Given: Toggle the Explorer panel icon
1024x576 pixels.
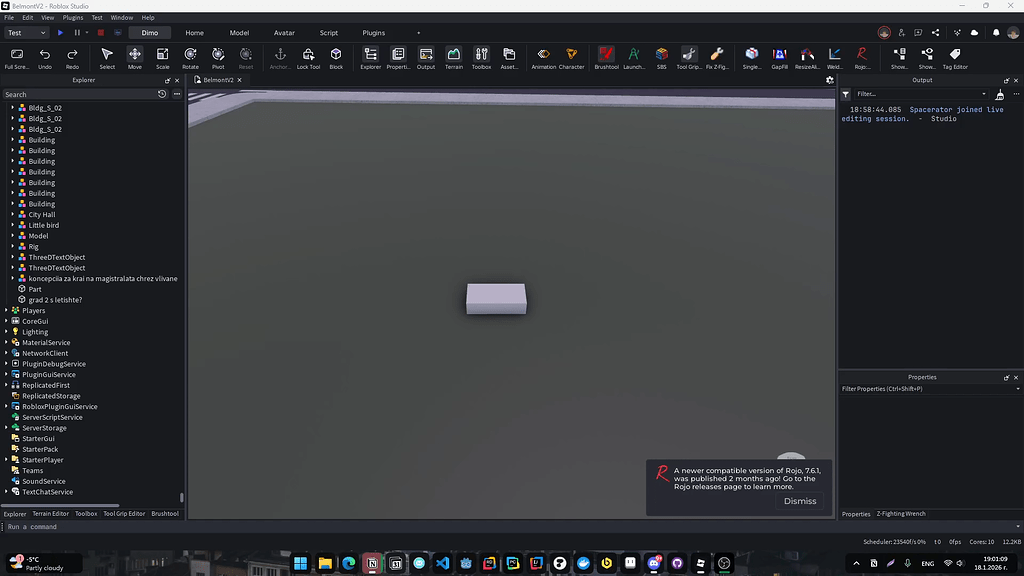Looking at the screenshot, I should pos(370,57).
